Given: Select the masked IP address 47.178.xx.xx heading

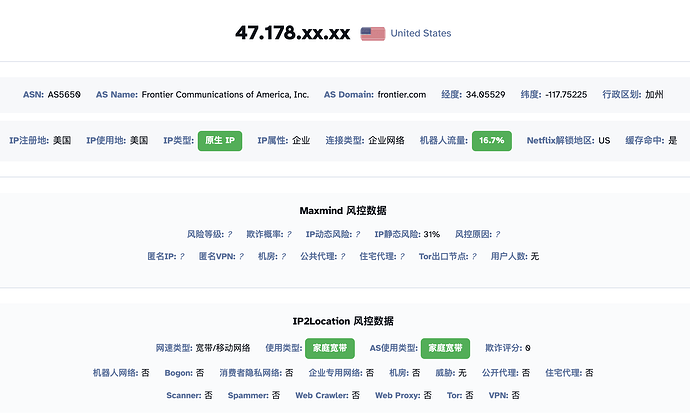Looking at the screenshot, I should click(x=293, y=33).
